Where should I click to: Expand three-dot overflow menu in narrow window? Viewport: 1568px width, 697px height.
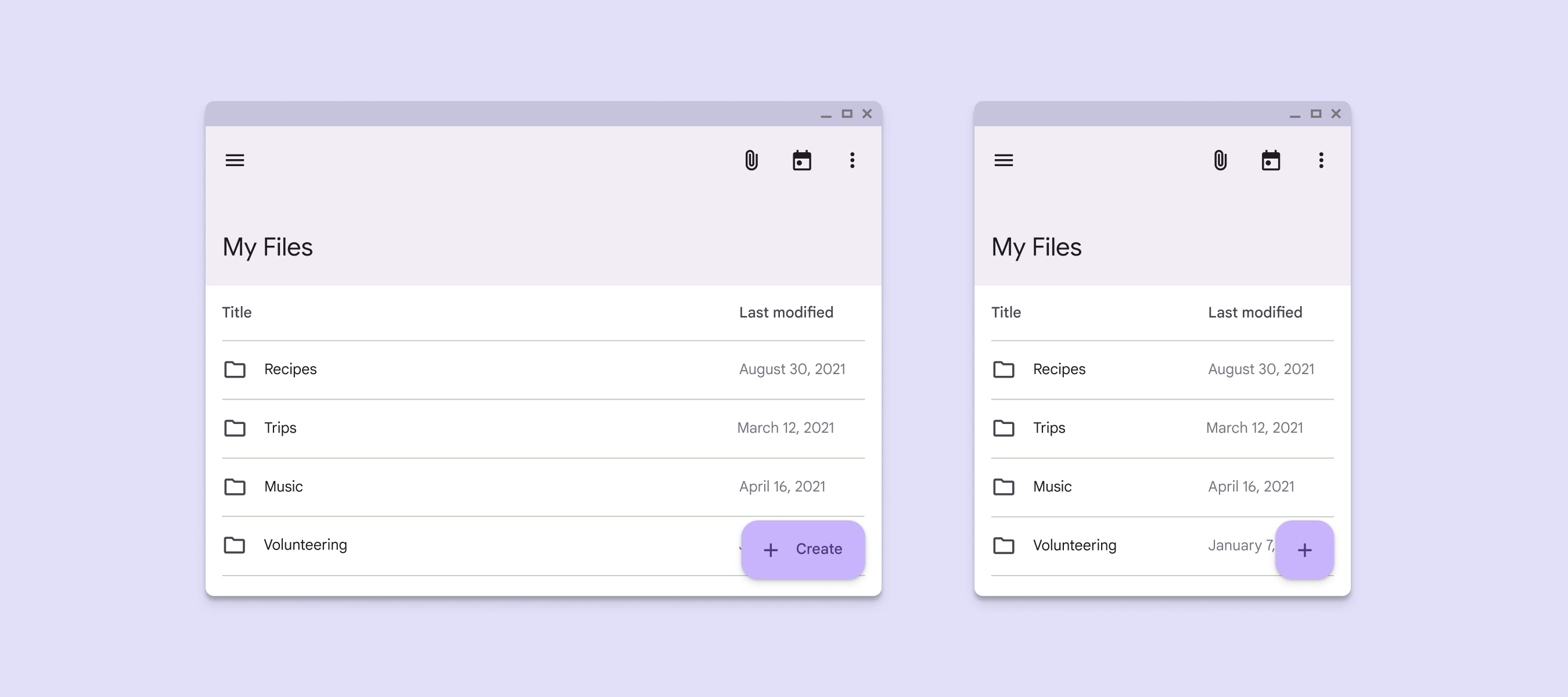click(x=1321, y=160)
